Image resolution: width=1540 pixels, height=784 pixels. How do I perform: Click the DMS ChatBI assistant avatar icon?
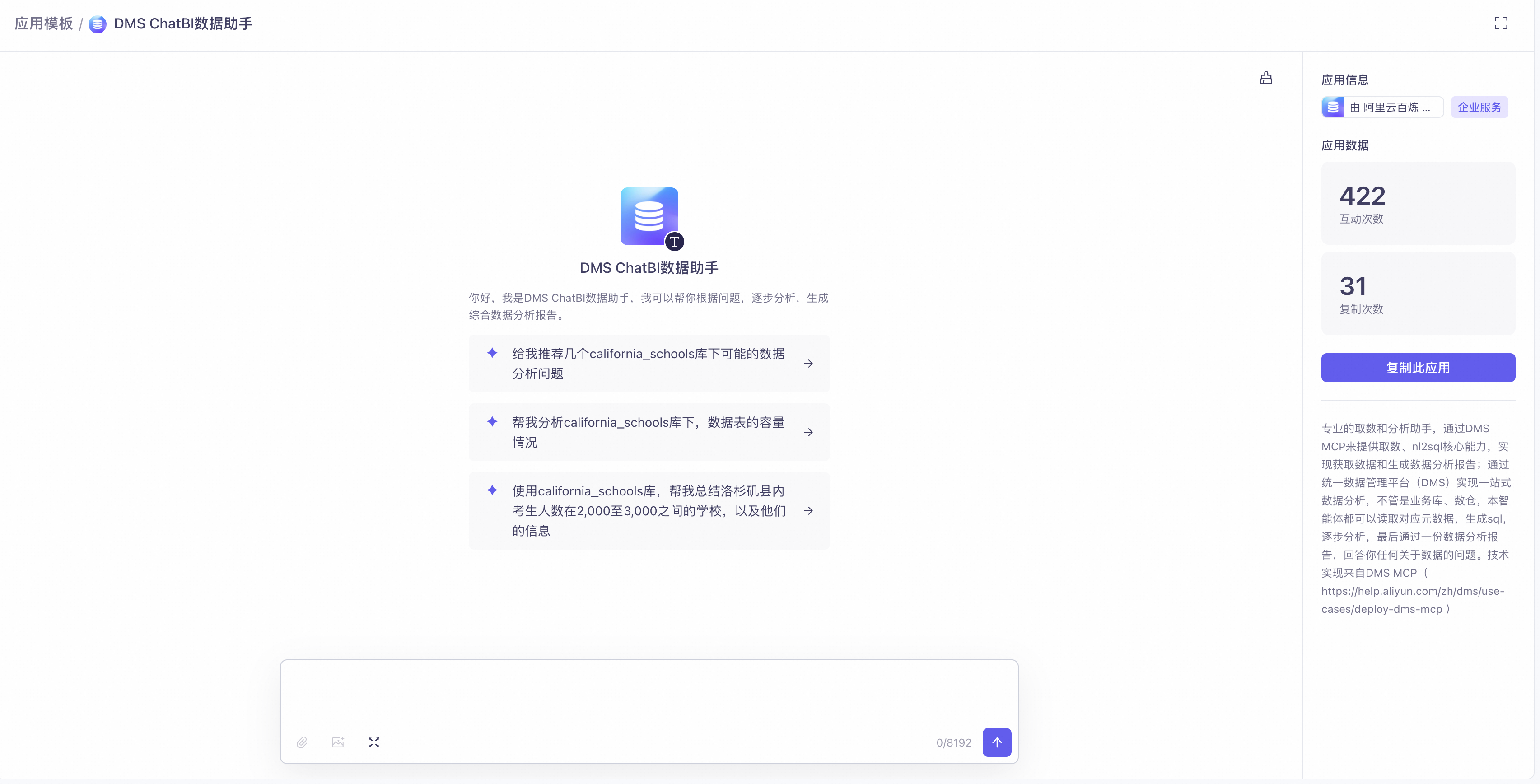tap(649, 216)
